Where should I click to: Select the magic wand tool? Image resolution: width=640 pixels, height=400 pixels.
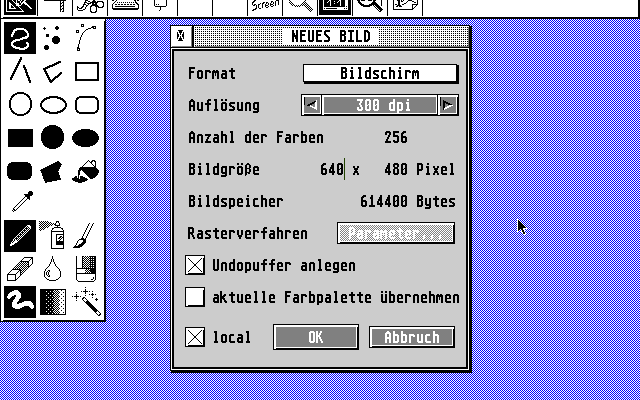point(87,299)
